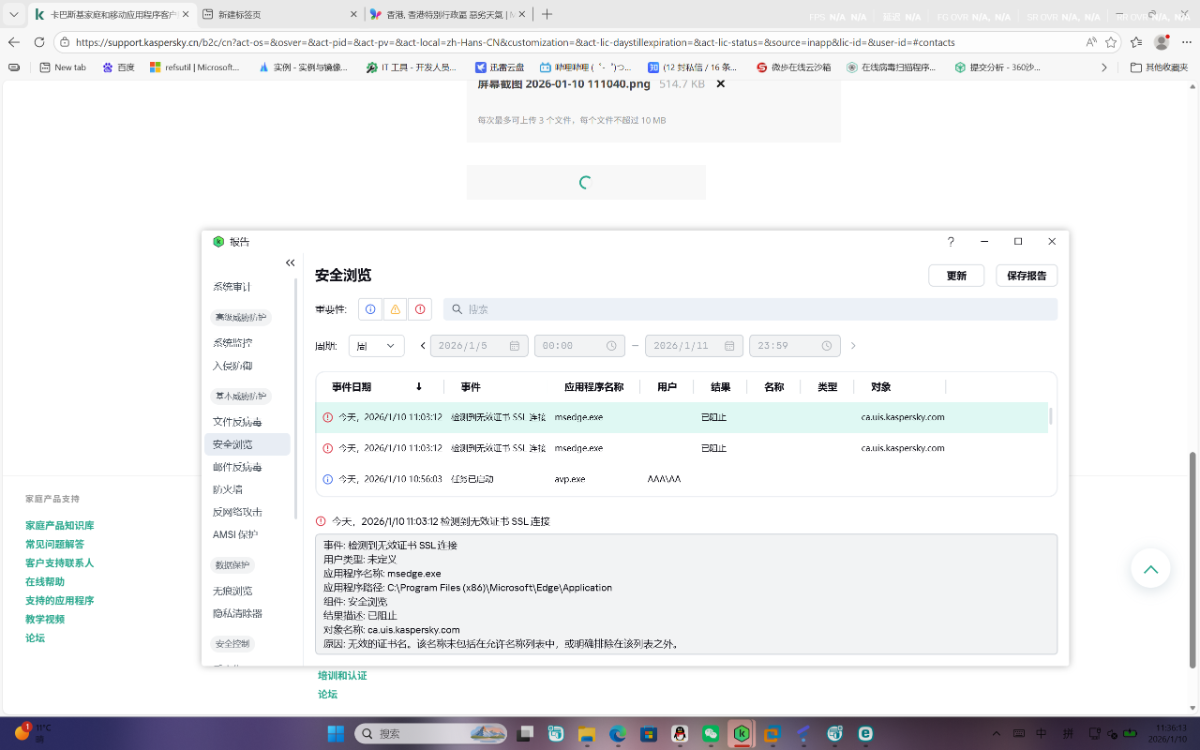Filter events by information icon
1200x750 pixels.
[370, 309]
